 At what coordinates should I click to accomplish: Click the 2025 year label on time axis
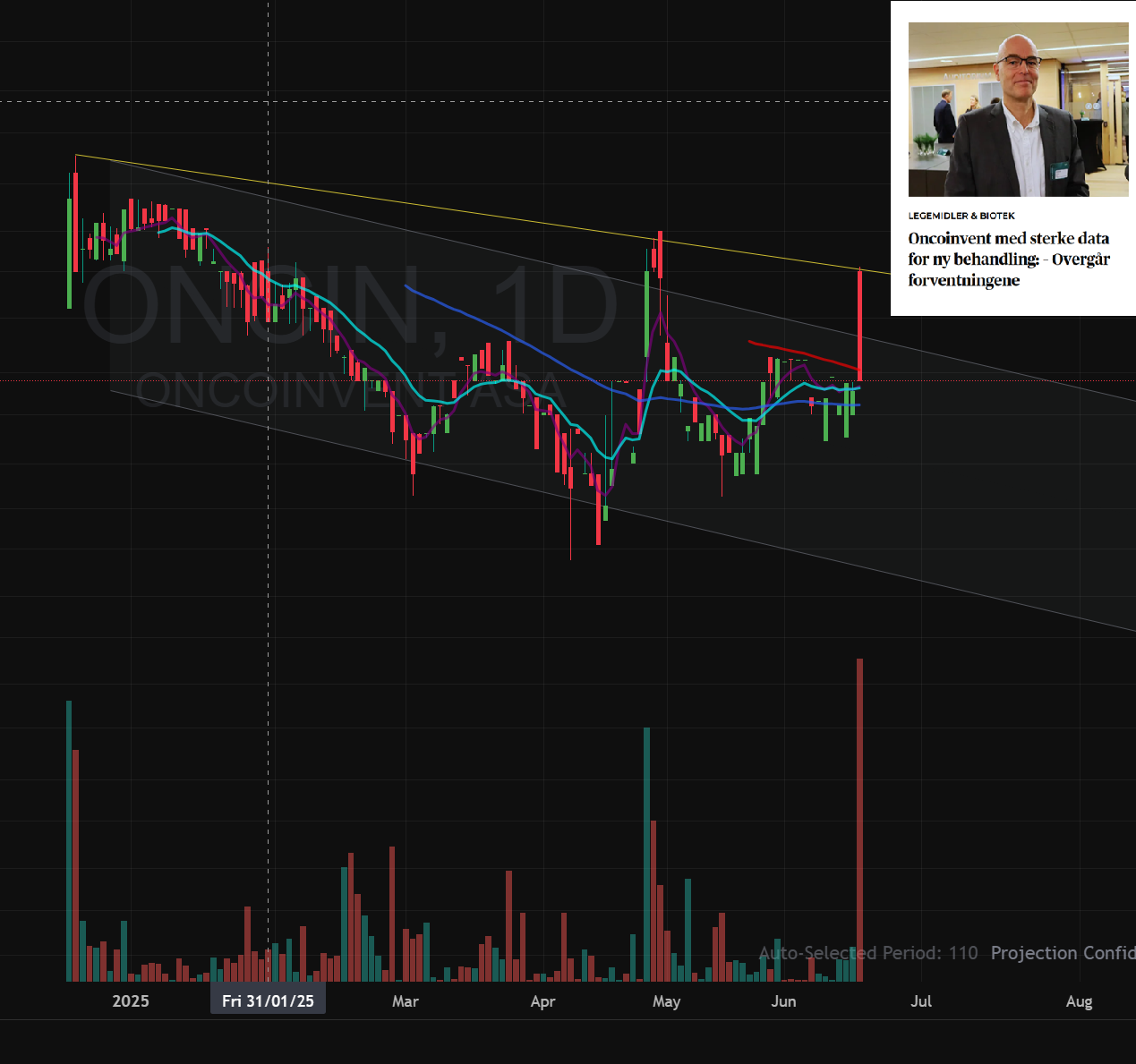[131, 1001]
